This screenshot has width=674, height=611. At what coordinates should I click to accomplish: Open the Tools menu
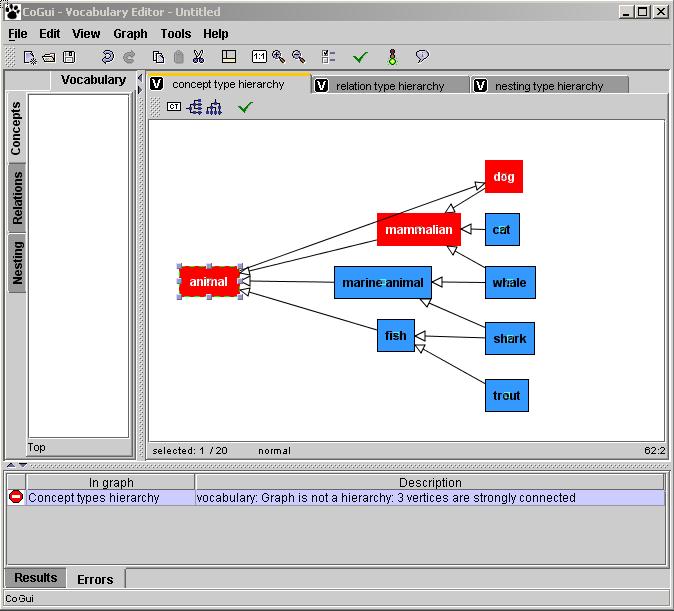point(176,34)
